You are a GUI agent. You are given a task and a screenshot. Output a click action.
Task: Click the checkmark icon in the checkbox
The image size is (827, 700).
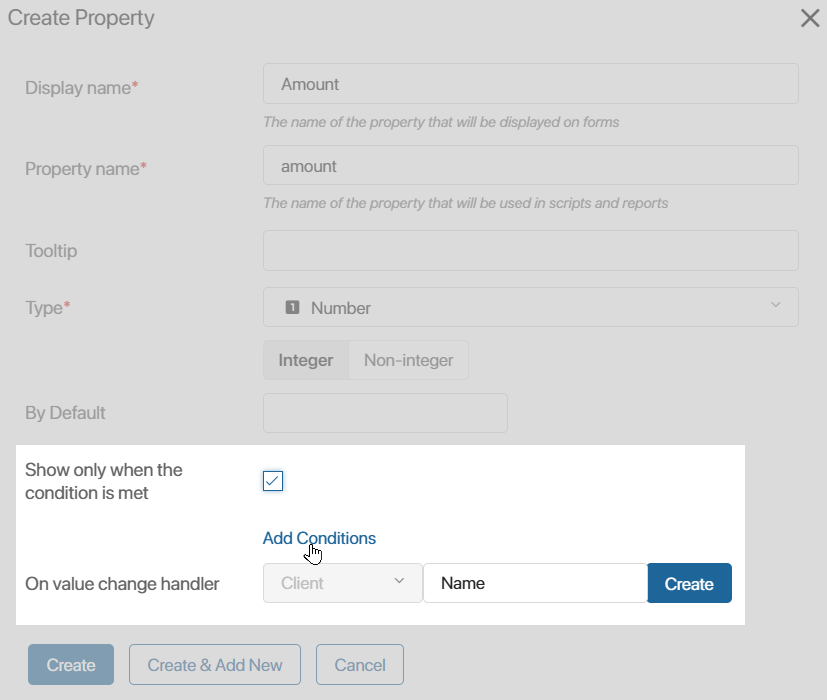[x=273, y=481]
